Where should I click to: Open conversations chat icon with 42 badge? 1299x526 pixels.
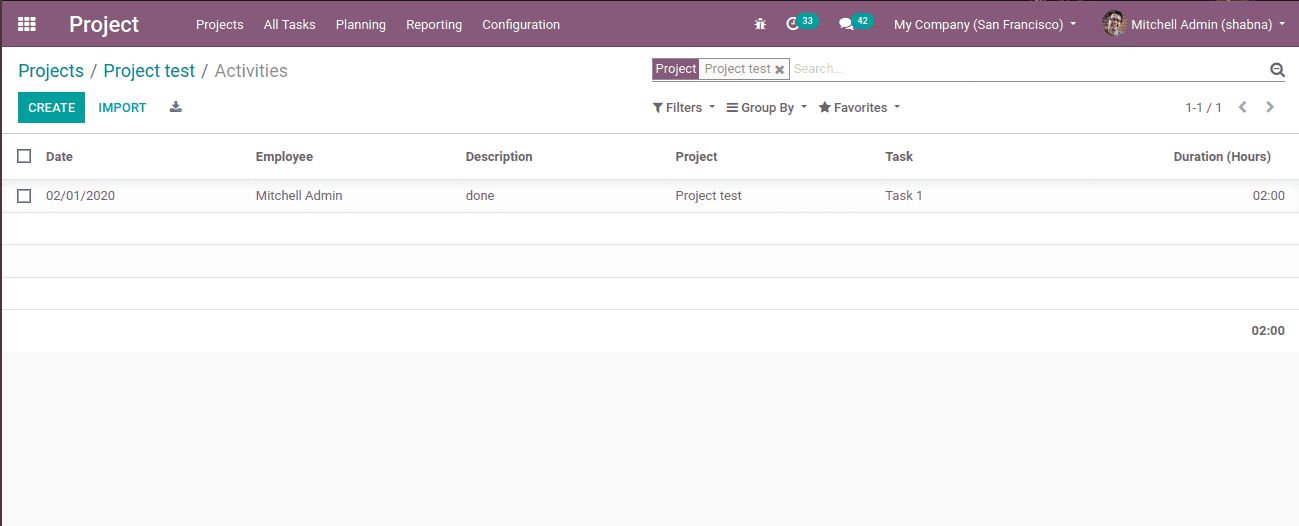point(855,22)
